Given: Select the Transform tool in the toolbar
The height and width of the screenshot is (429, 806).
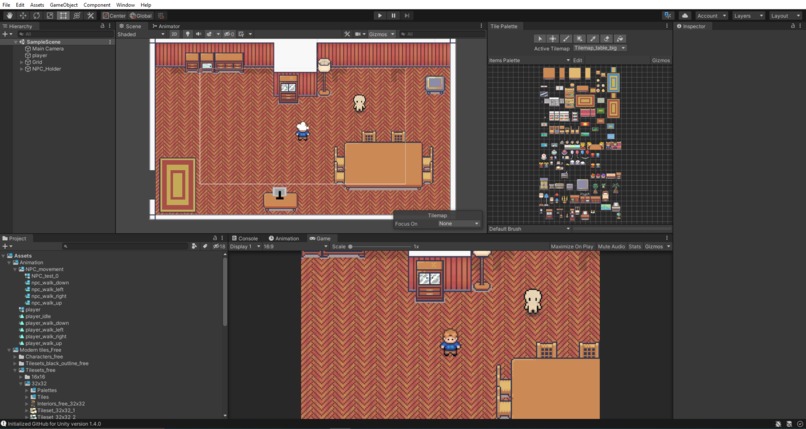Looking at the screenshot, I should (77, 15).
